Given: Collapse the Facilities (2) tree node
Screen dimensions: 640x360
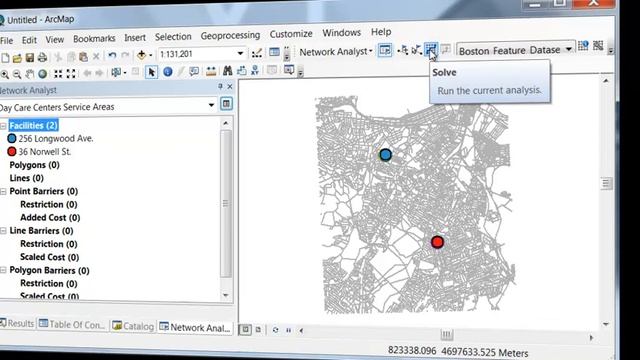Looking at the screenshot, I should [3, 126].
